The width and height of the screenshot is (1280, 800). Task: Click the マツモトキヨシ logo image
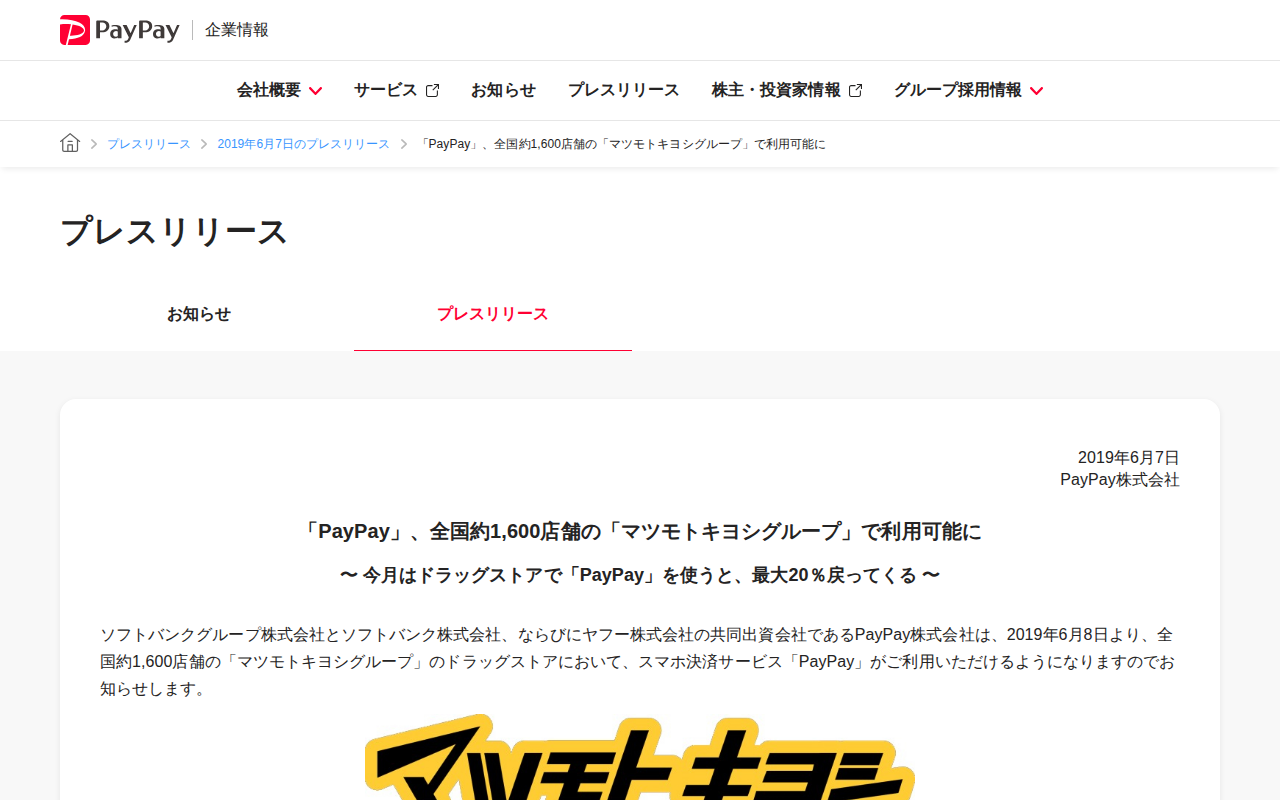[x=640, y=757]
